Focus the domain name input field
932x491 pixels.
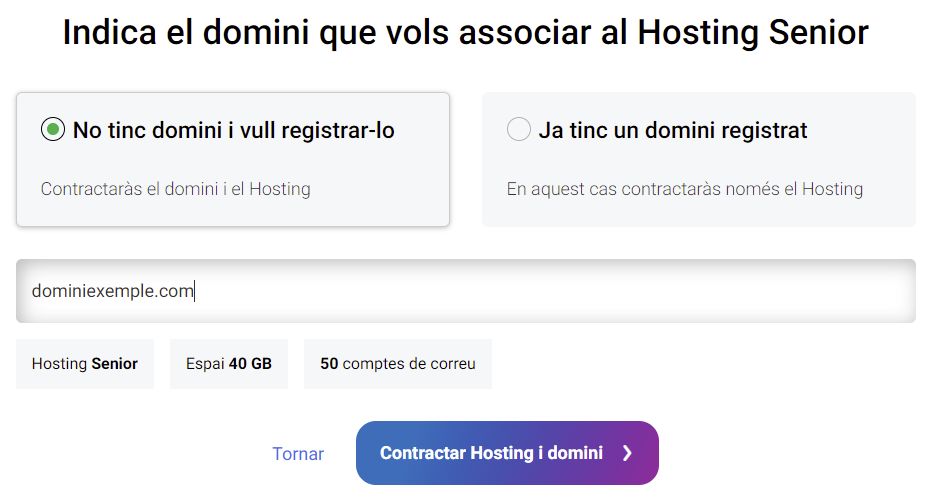(465, 291)
